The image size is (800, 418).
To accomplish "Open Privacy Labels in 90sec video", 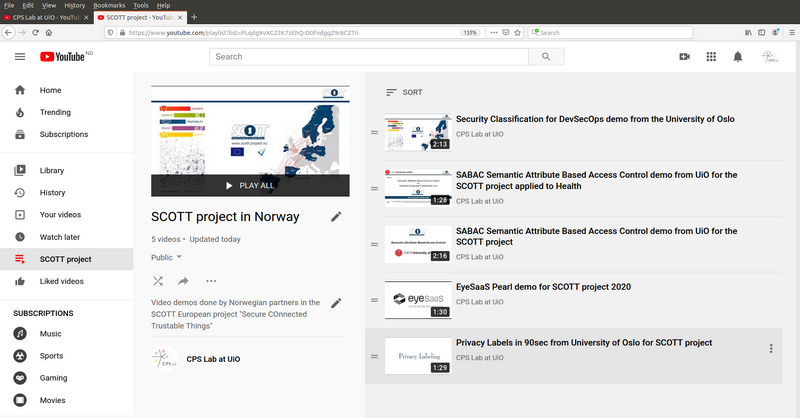I will click(x=584, y=343).
